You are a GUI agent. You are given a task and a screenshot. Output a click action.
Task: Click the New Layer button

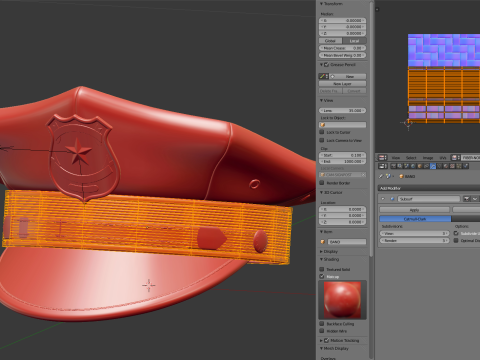342,84
